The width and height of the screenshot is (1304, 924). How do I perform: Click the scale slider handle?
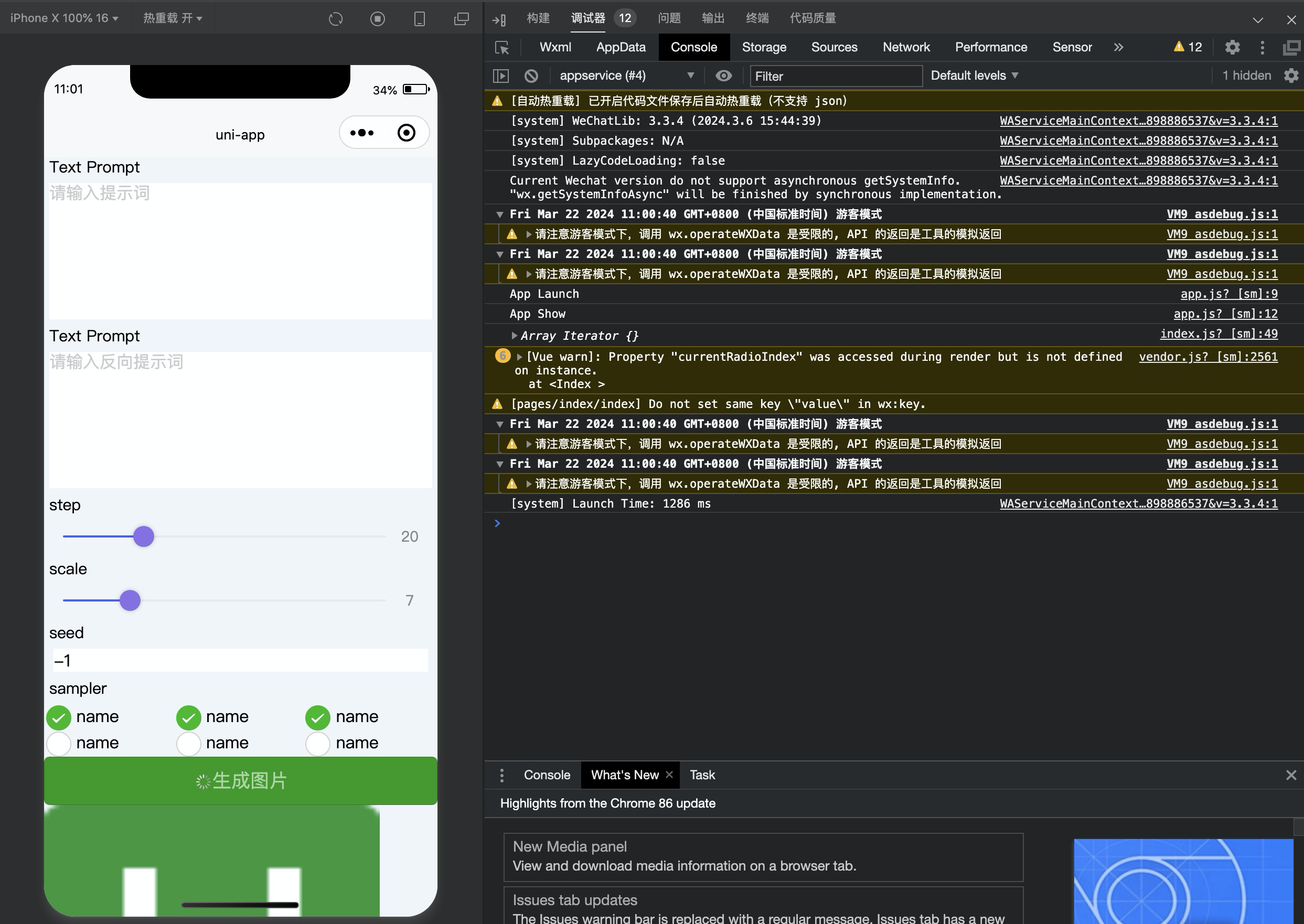coord(130,600)
